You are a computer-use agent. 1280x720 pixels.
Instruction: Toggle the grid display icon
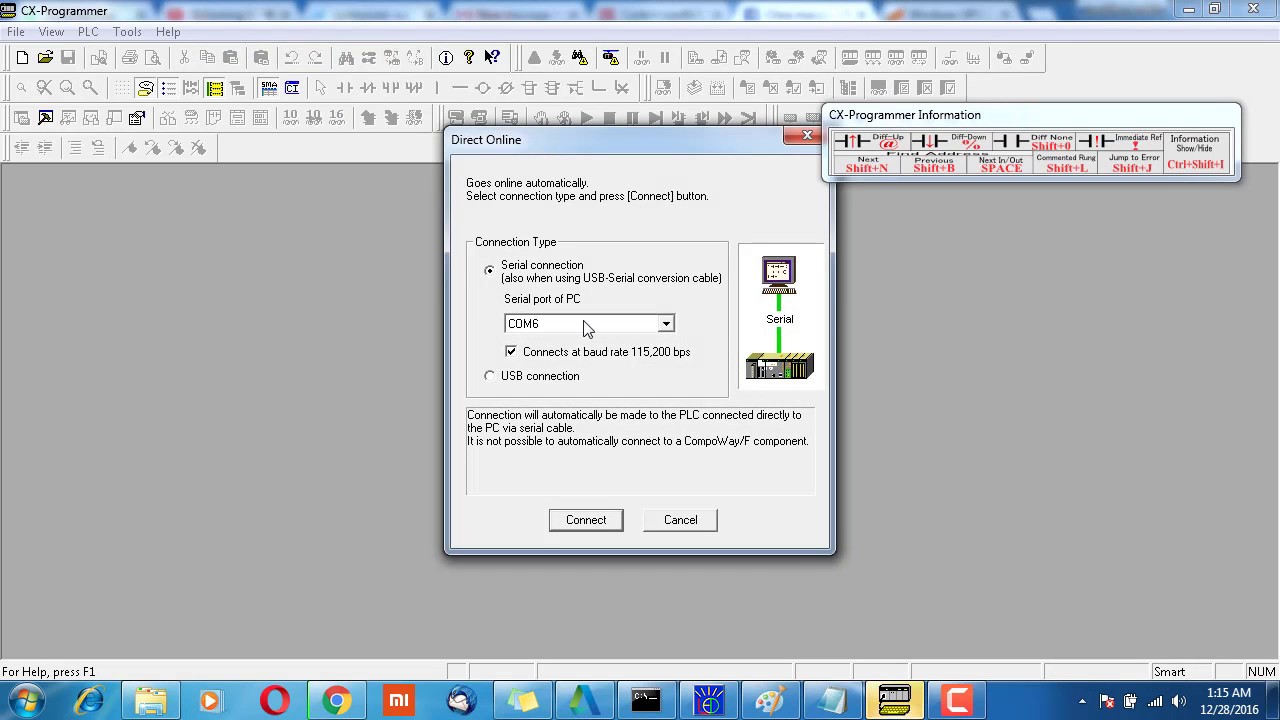tap(122, 88)
